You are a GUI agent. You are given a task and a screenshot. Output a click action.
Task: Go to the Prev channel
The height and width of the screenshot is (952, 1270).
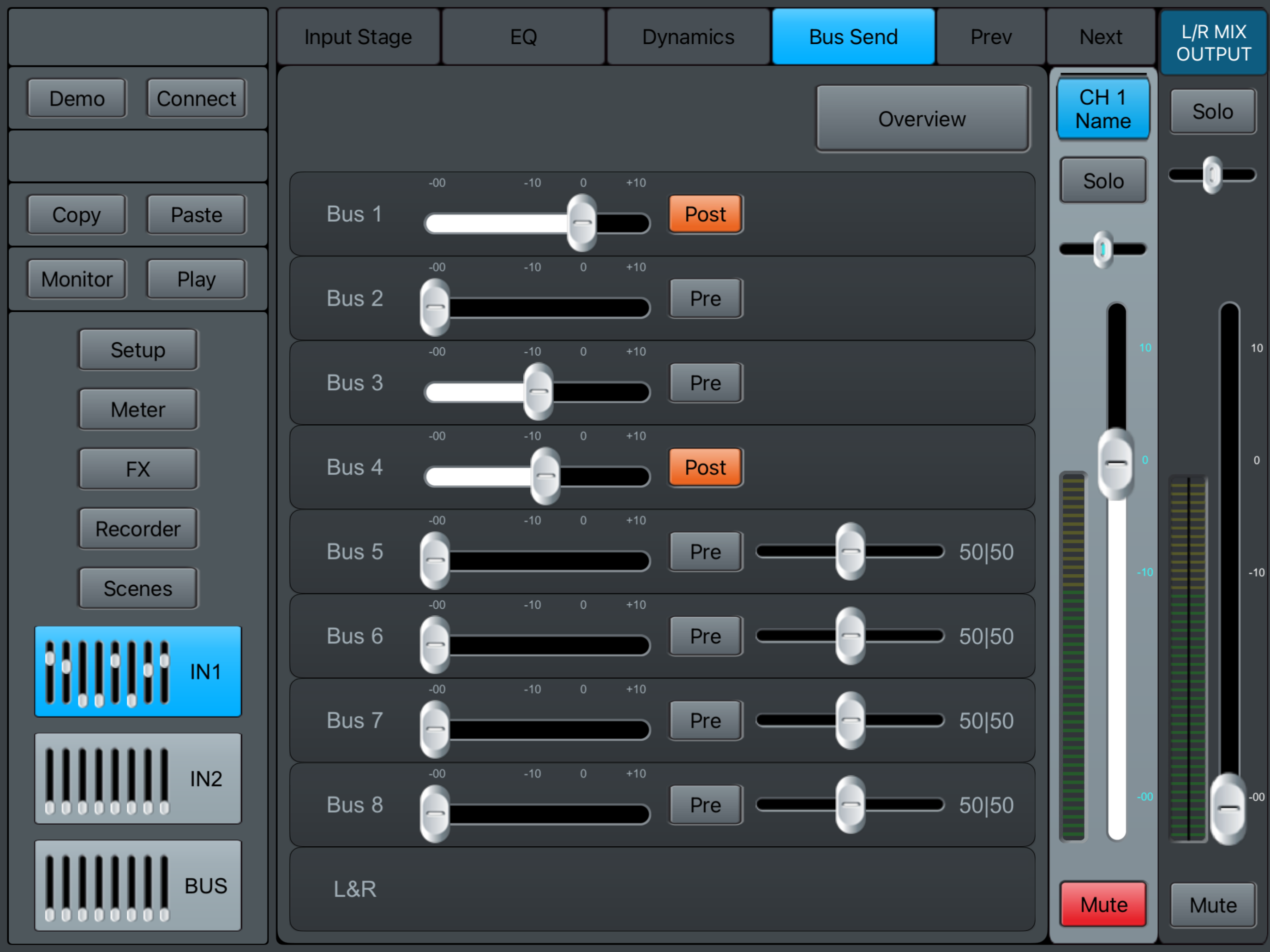[x=991, y=37]
